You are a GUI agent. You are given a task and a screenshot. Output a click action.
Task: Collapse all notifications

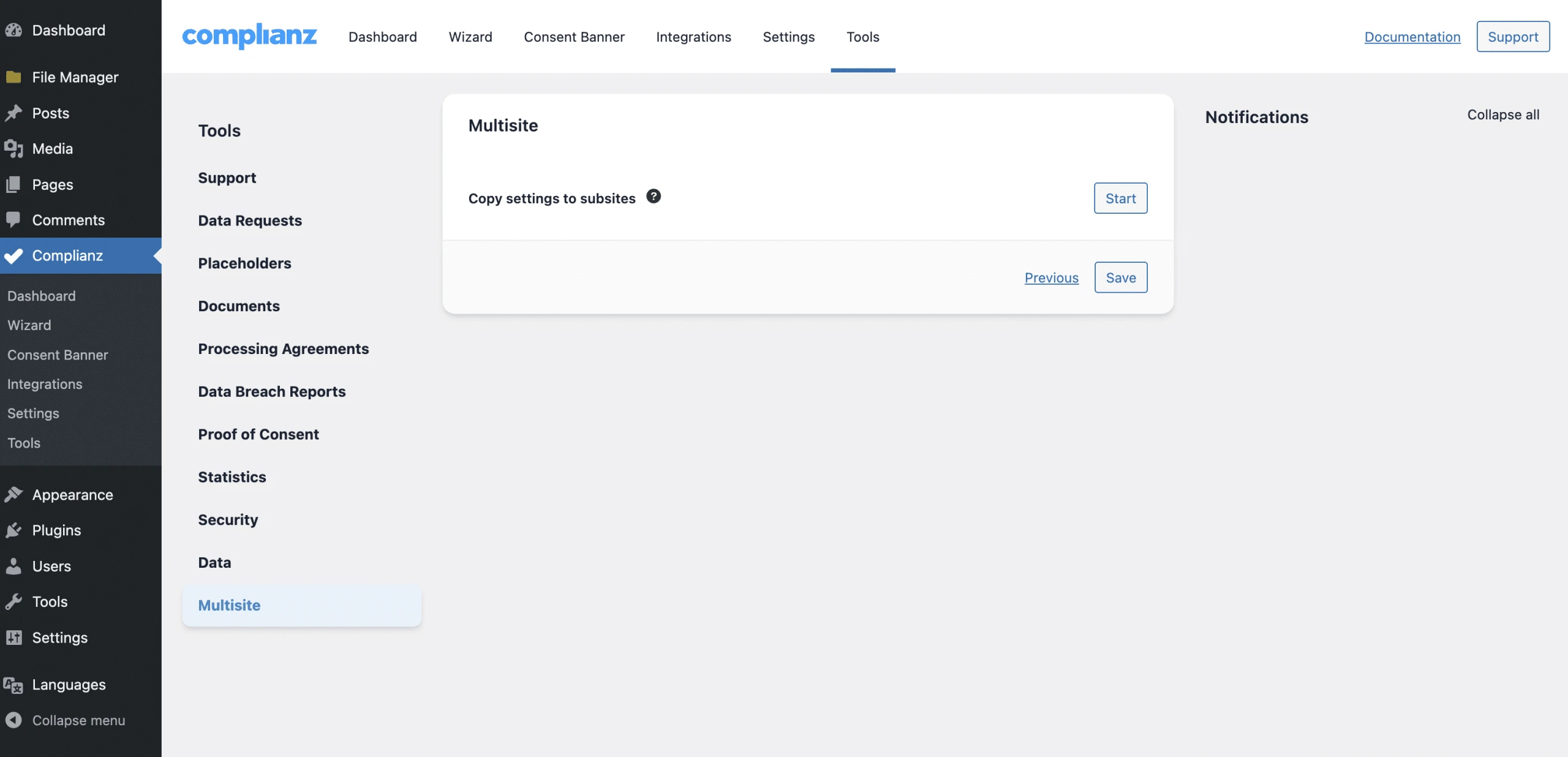coord(1502,115)
